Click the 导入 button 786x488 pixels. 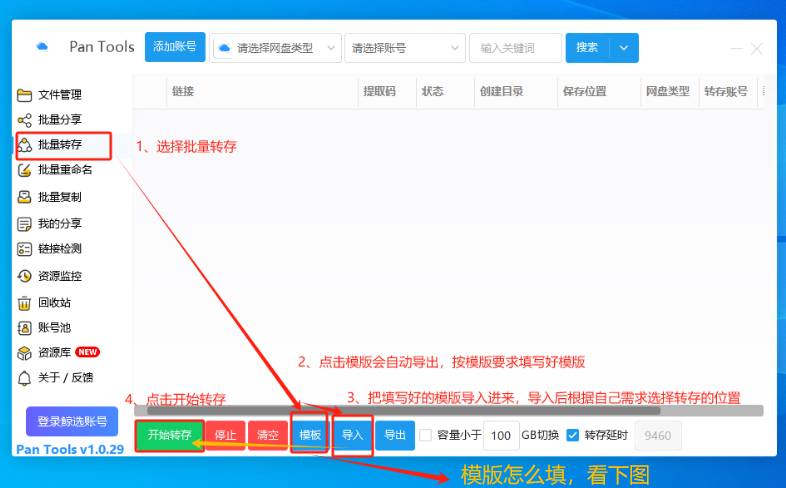352,435
